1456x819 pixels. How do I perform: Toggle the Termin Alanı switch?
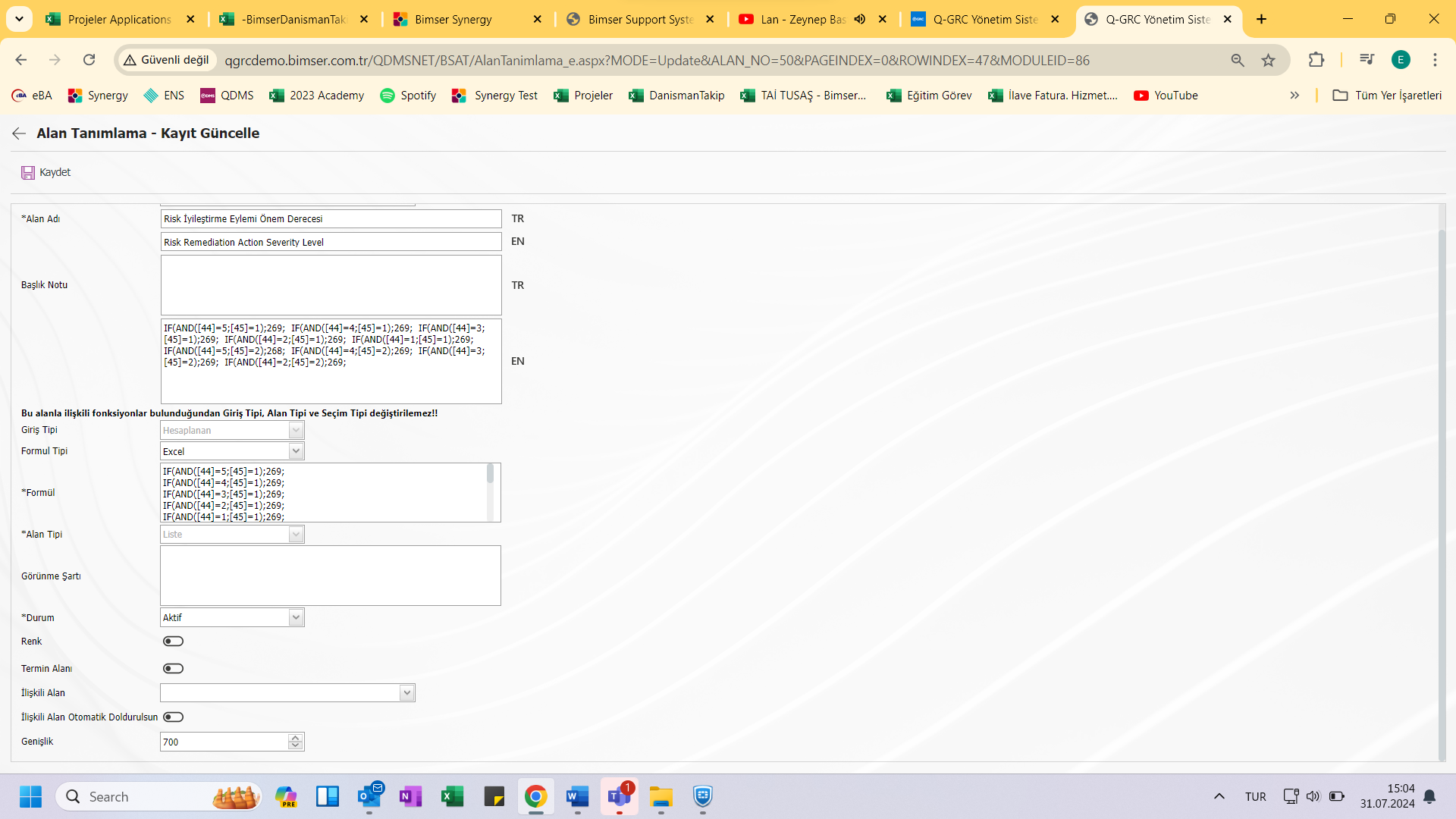[172, 668]
